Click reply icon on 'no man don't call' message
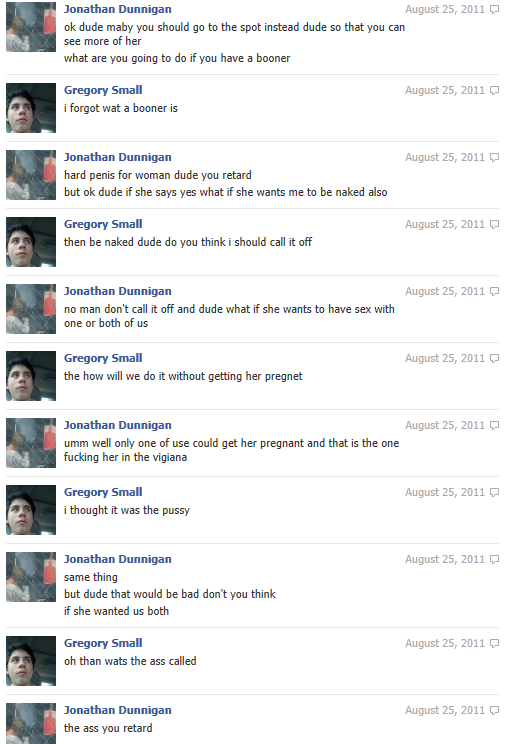 (494, 291)
